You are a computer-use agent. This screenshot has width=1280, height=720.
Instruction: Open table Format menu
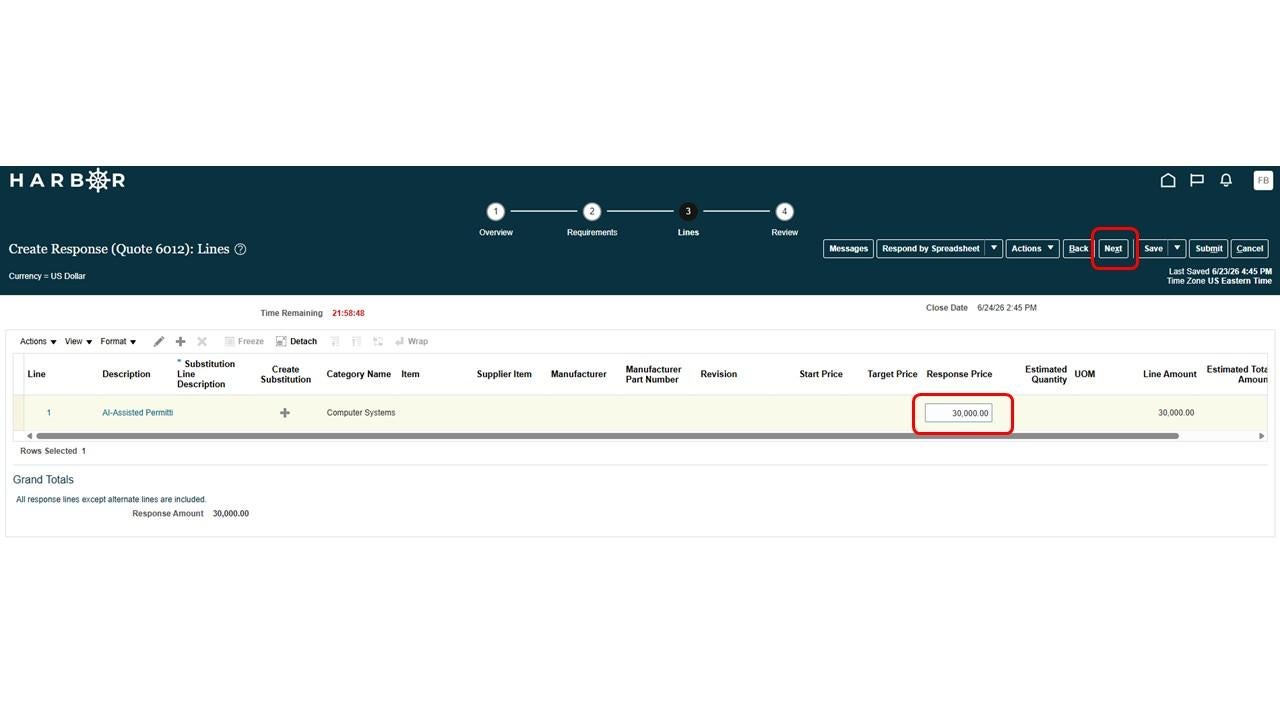click(118, 341)
